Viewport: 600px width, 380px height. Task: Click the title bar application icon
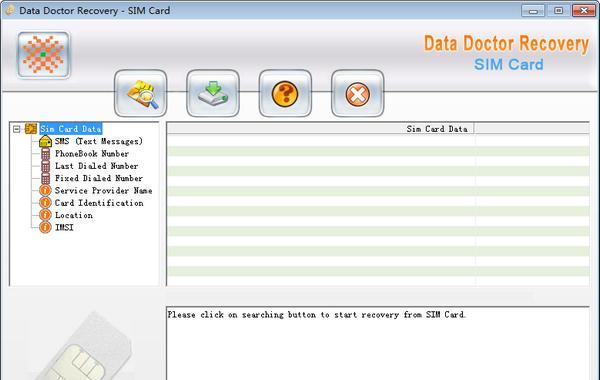(x=9, y=10)
